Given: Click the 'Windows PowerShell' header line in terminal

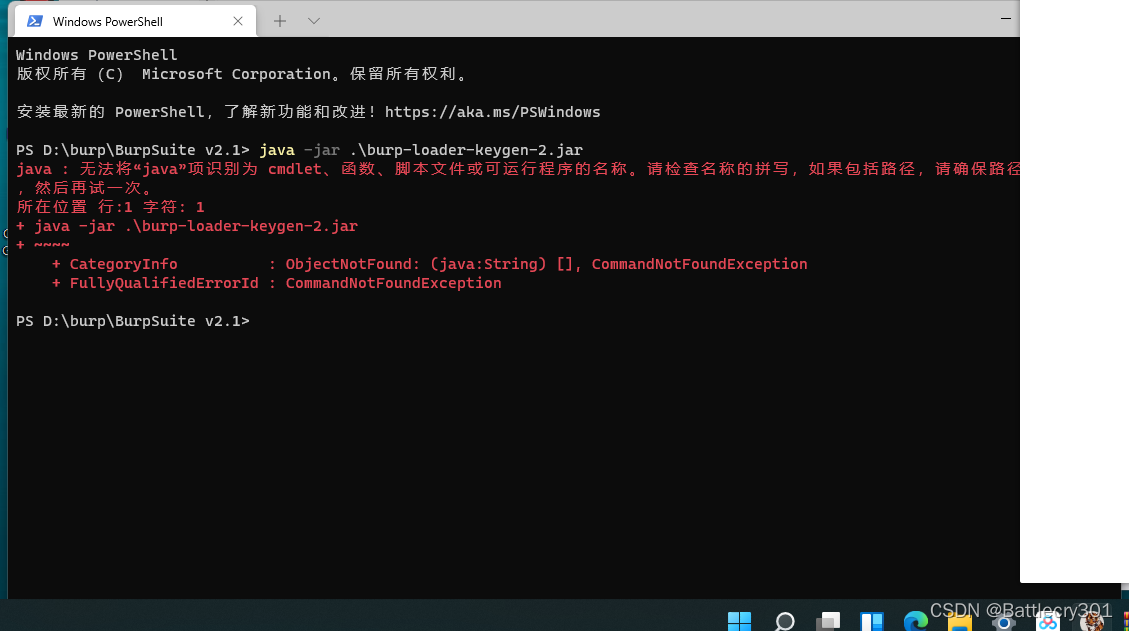Looking at the screenshot, I should tap(96, 55).
